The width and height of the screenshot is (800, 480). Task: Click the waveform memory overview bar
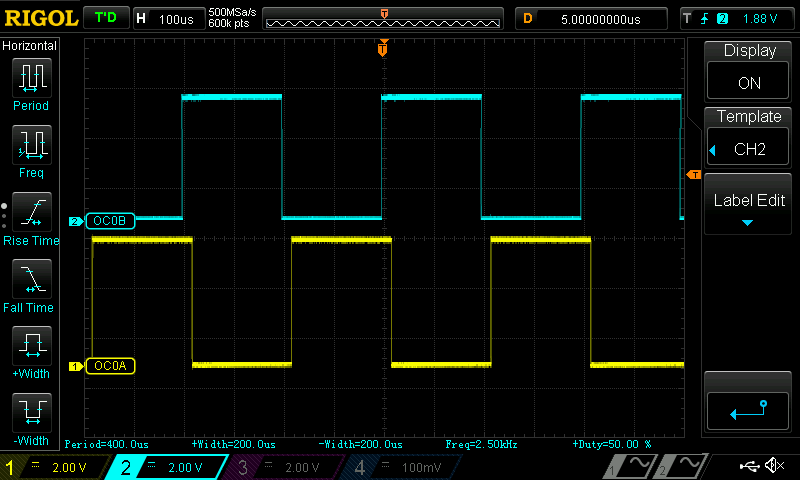383,19
